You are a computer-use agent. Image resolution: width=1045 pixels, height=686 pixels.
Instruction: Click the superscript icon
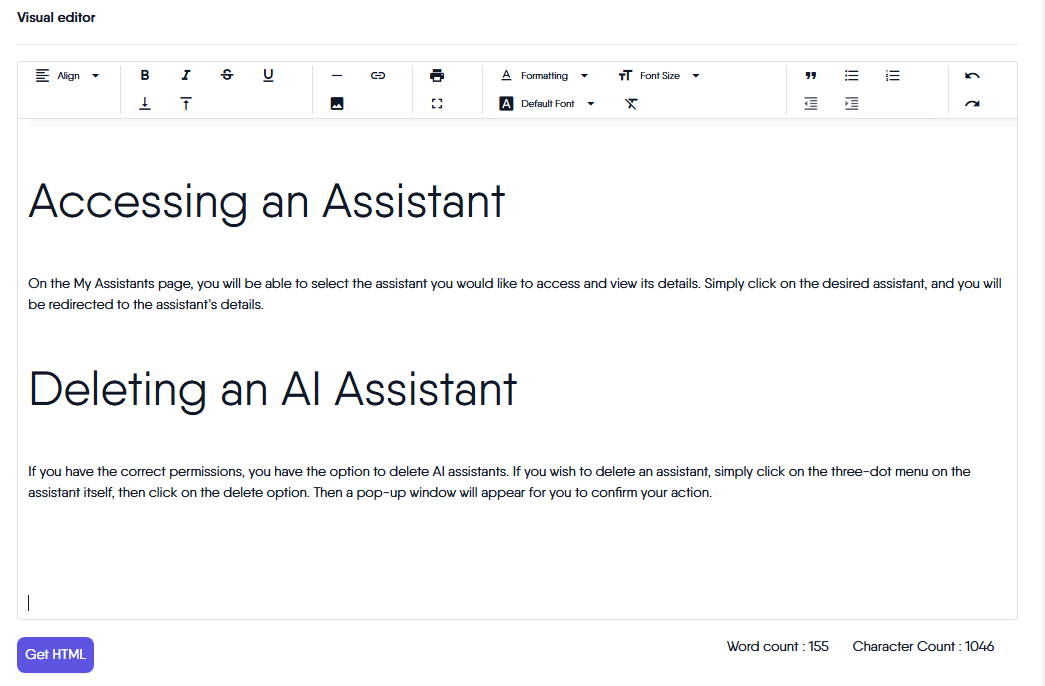(x=186, y=103)
